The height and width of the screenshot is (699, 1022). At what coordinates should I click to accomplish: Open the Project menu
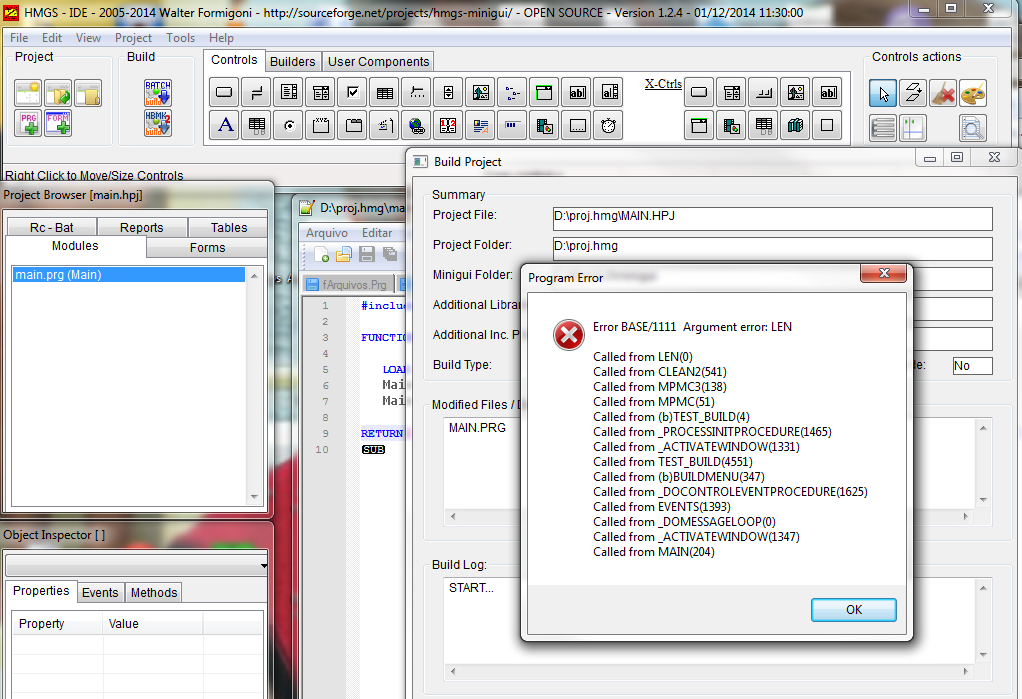tap(133, 38)
